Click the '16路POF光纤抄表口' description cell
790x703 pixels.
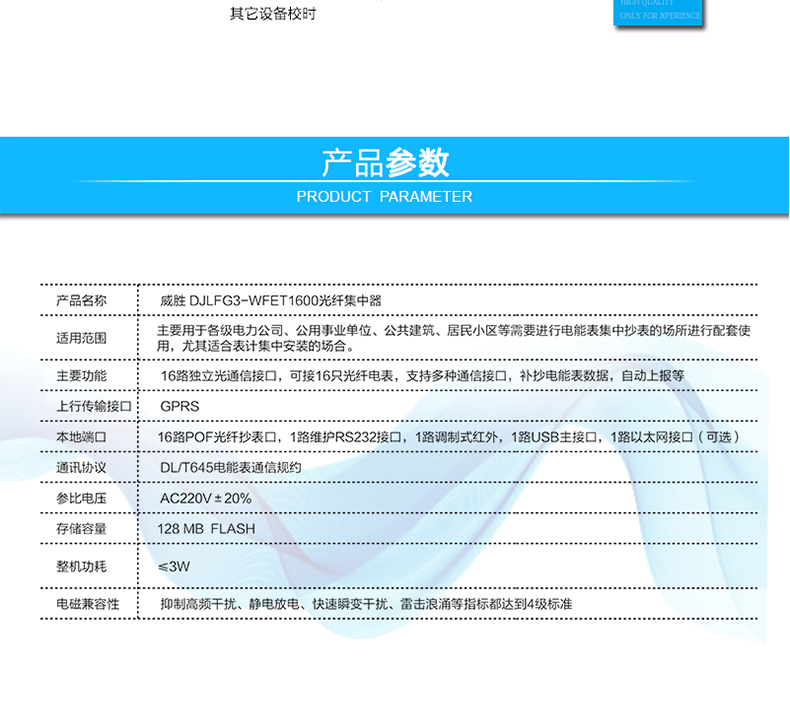[448, 437]
